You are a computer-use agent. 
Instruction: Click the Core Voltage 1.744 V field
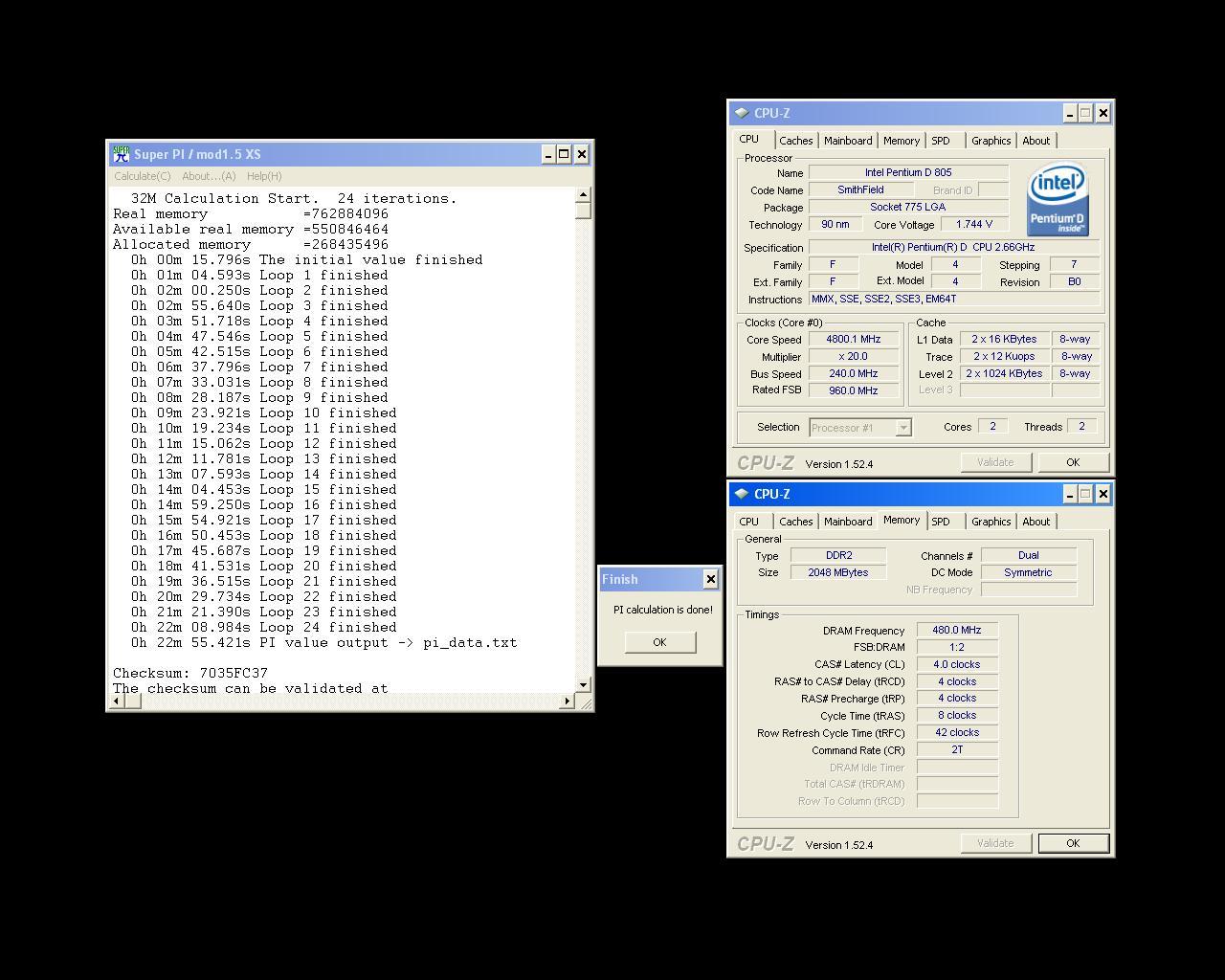[974, 224]
